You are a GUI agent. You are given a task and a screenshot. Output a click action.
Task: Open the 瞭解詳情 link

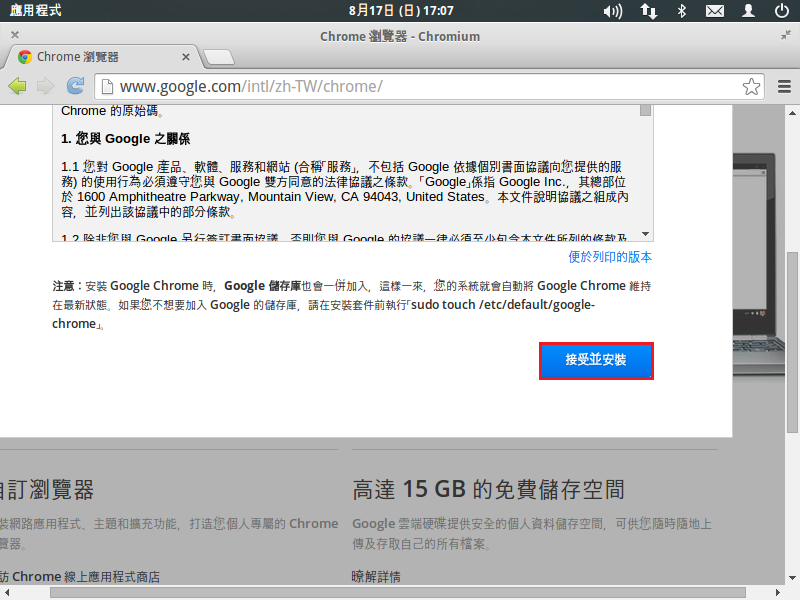pyautogui.click(x=376, y=577)
